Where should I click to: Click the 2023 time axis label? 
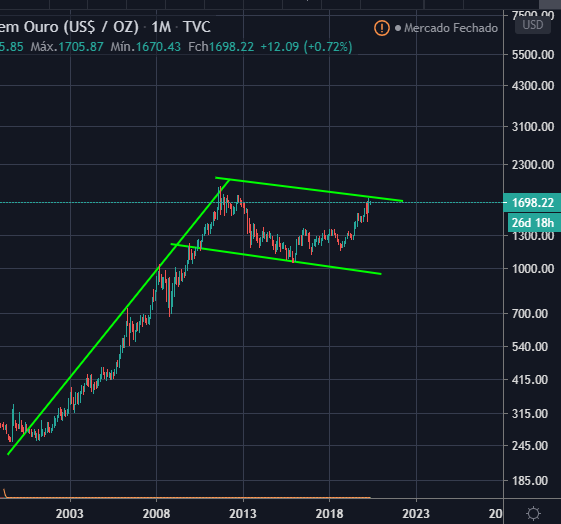[x=416, y=514]
